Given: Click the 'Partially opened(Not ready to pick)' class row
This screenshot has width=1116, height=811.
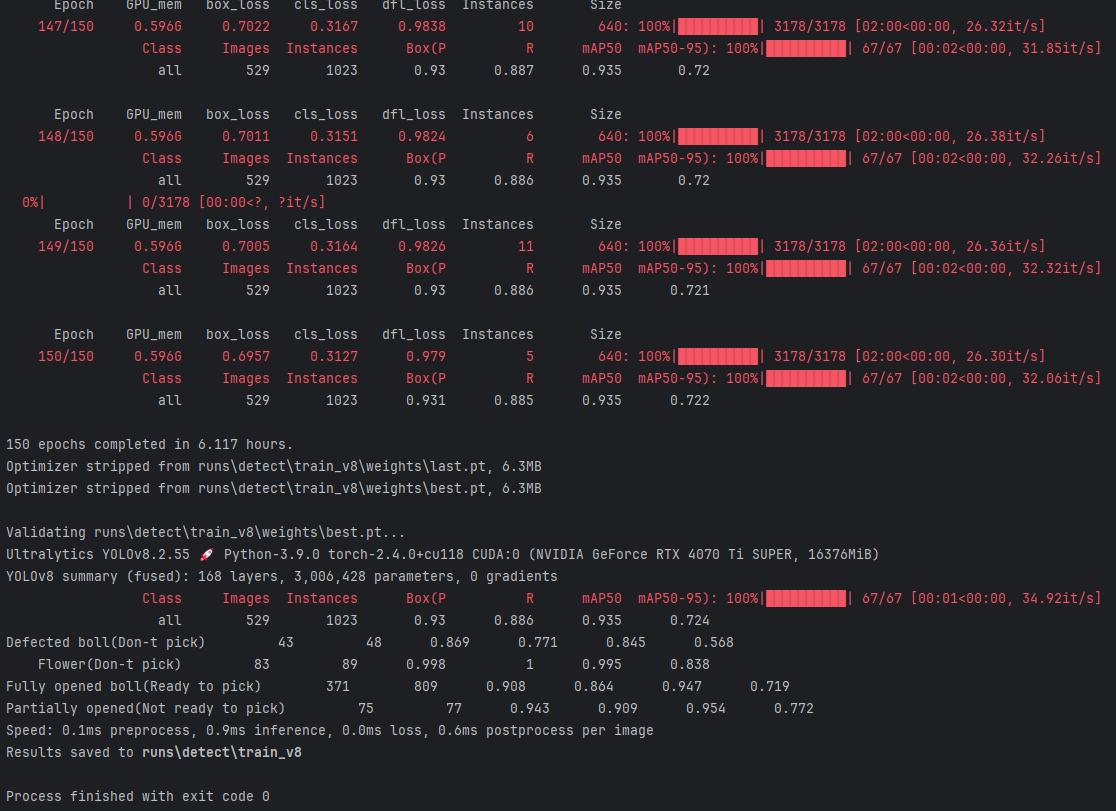Looking at the screenshot, I should (x=410, y=709).
